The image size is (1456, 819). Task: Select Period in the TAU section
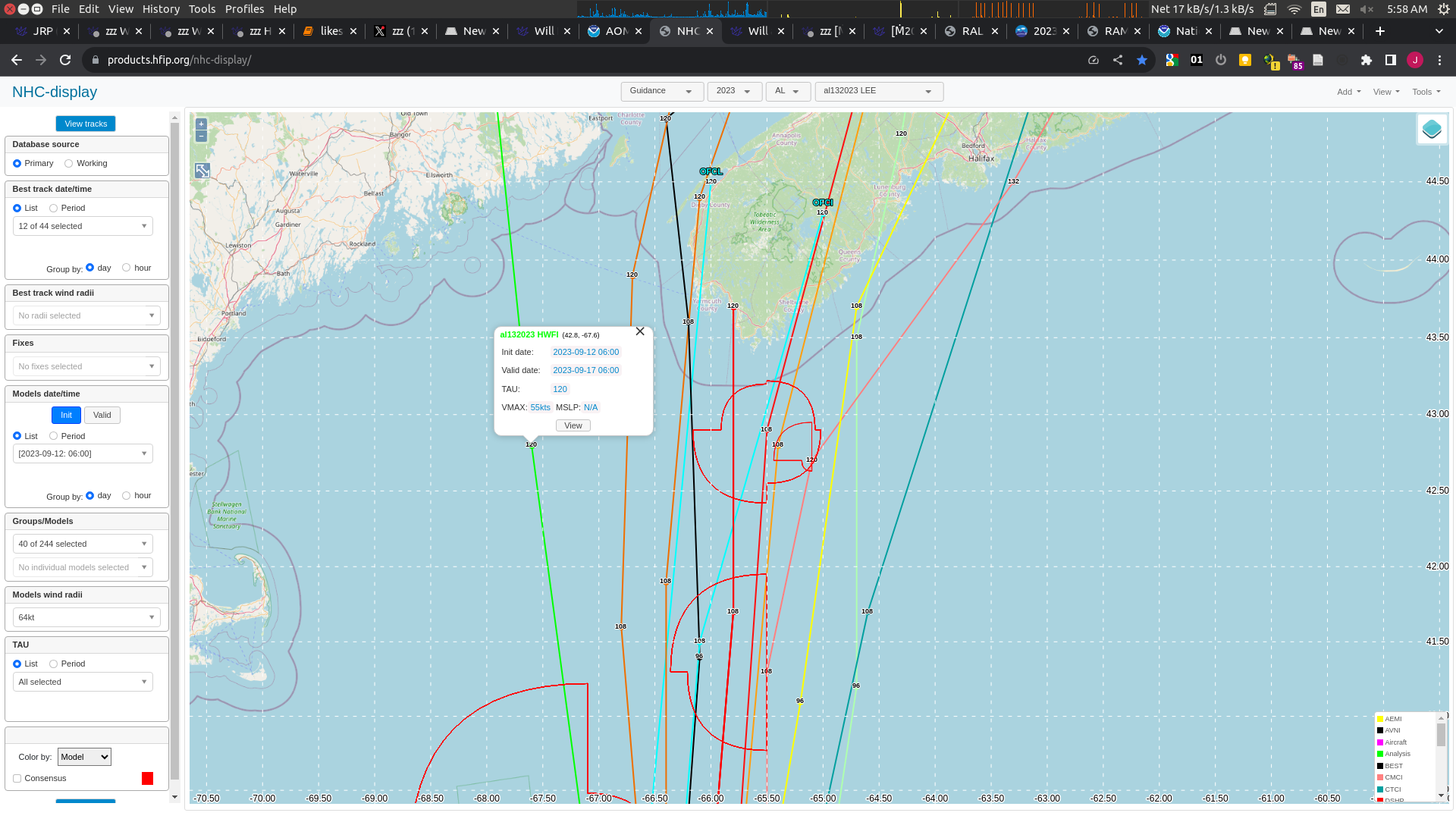(x=54, y=664)
